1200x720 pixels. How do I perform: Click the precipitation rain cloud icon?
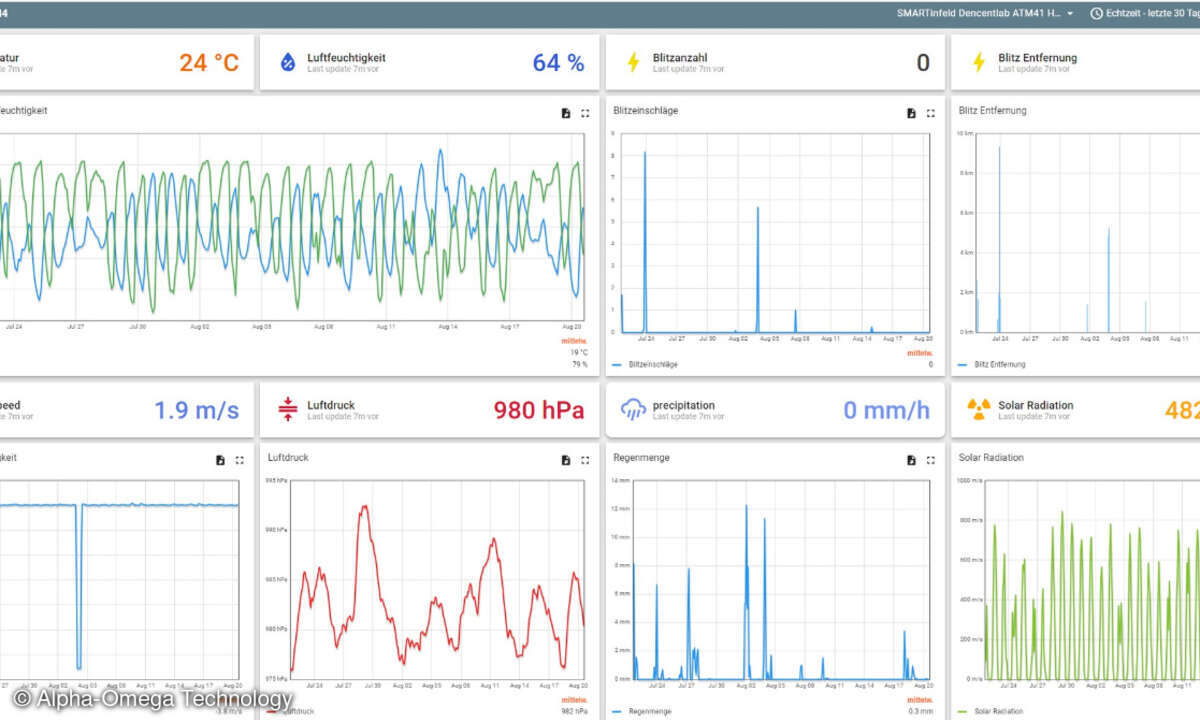point(633,410)
